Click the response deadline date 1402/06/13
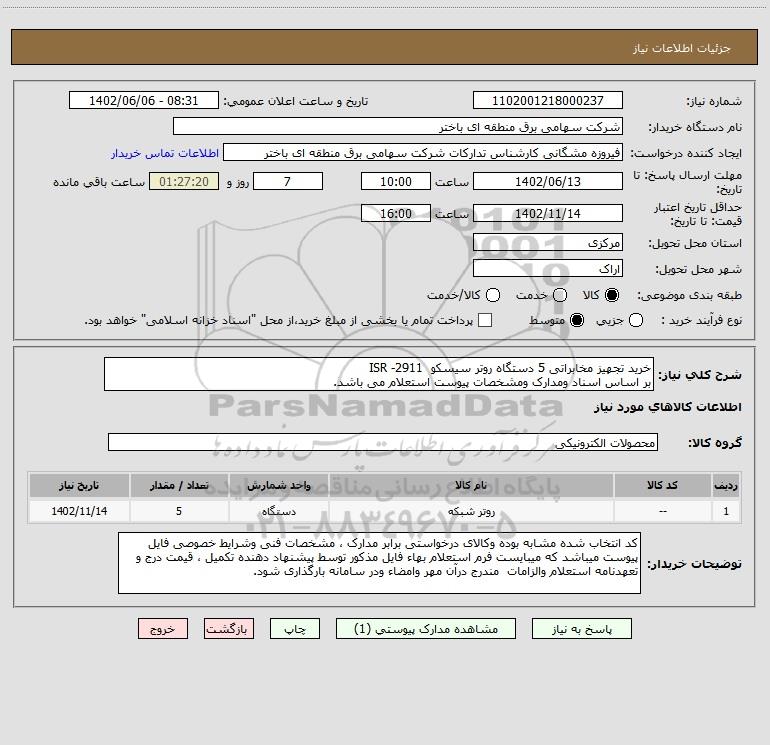 point(548,181)
